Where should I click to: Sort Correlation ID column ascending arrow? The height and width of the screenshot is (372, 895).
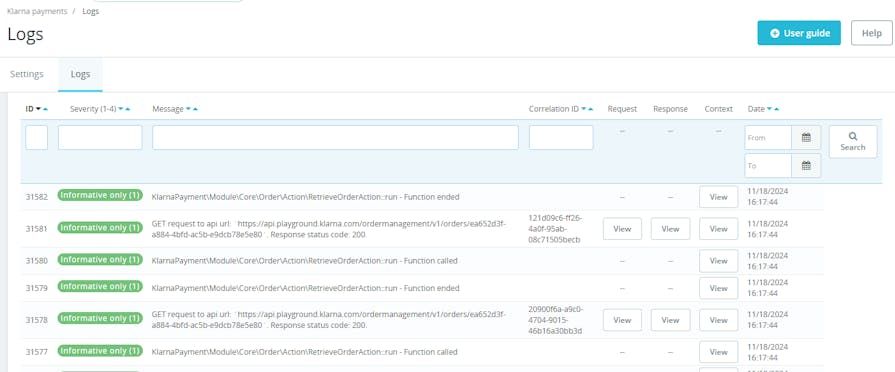coord(591,109)
